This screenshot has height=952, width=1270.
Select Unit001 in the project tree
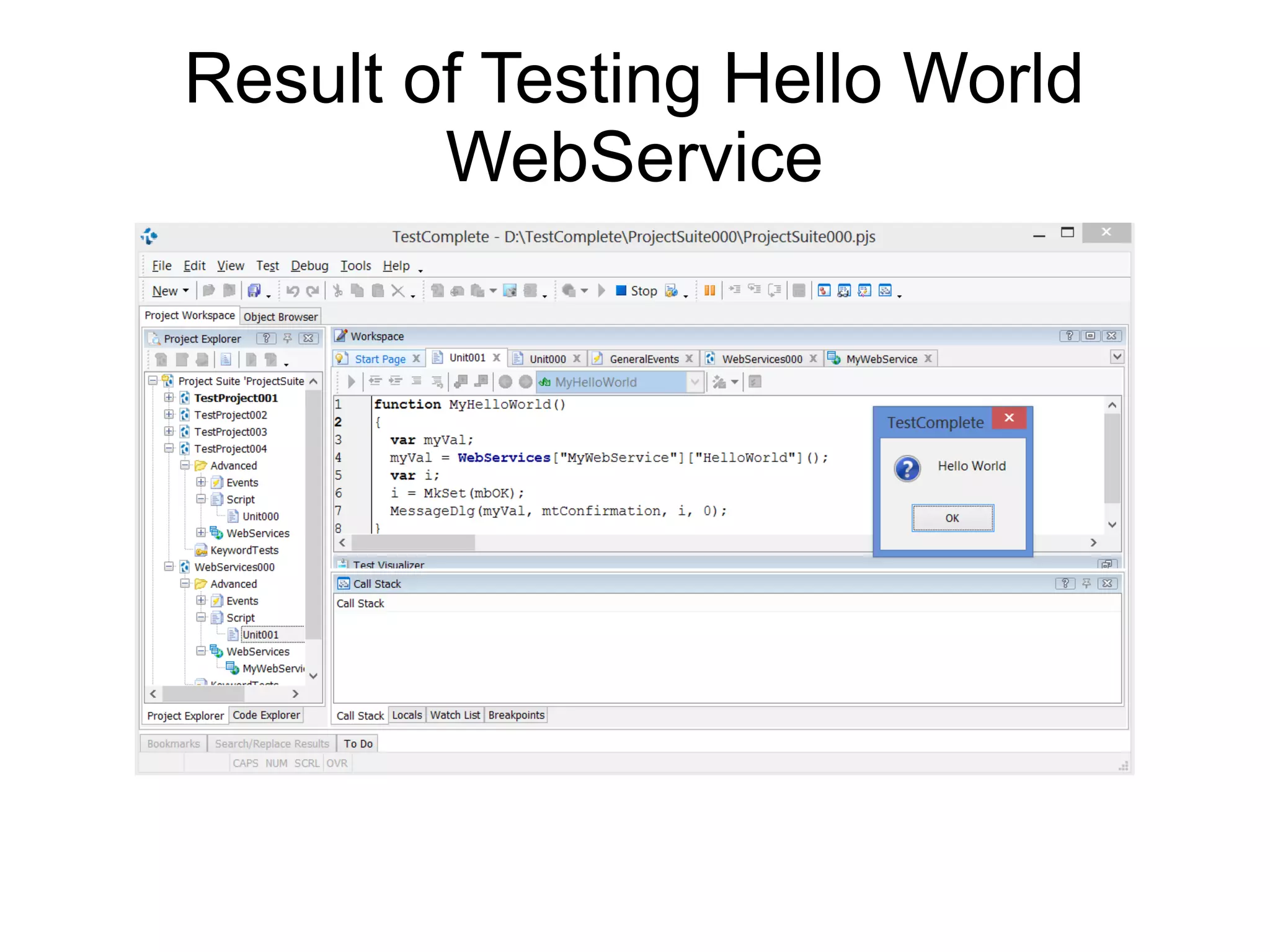pyautogui.click(x=260, y=634)
